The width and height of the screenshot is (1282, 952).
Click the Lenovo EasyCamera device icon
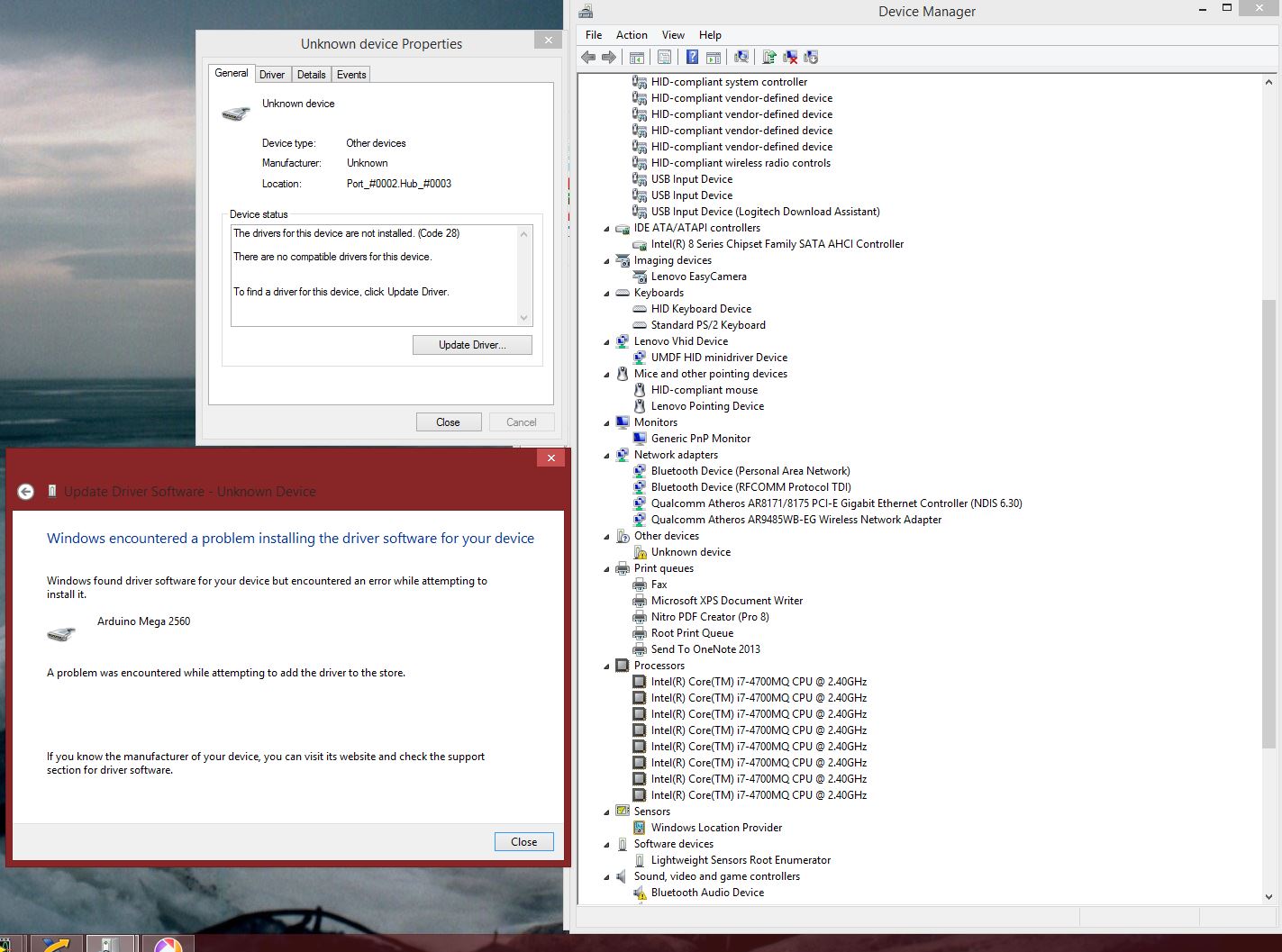[640, 277]
